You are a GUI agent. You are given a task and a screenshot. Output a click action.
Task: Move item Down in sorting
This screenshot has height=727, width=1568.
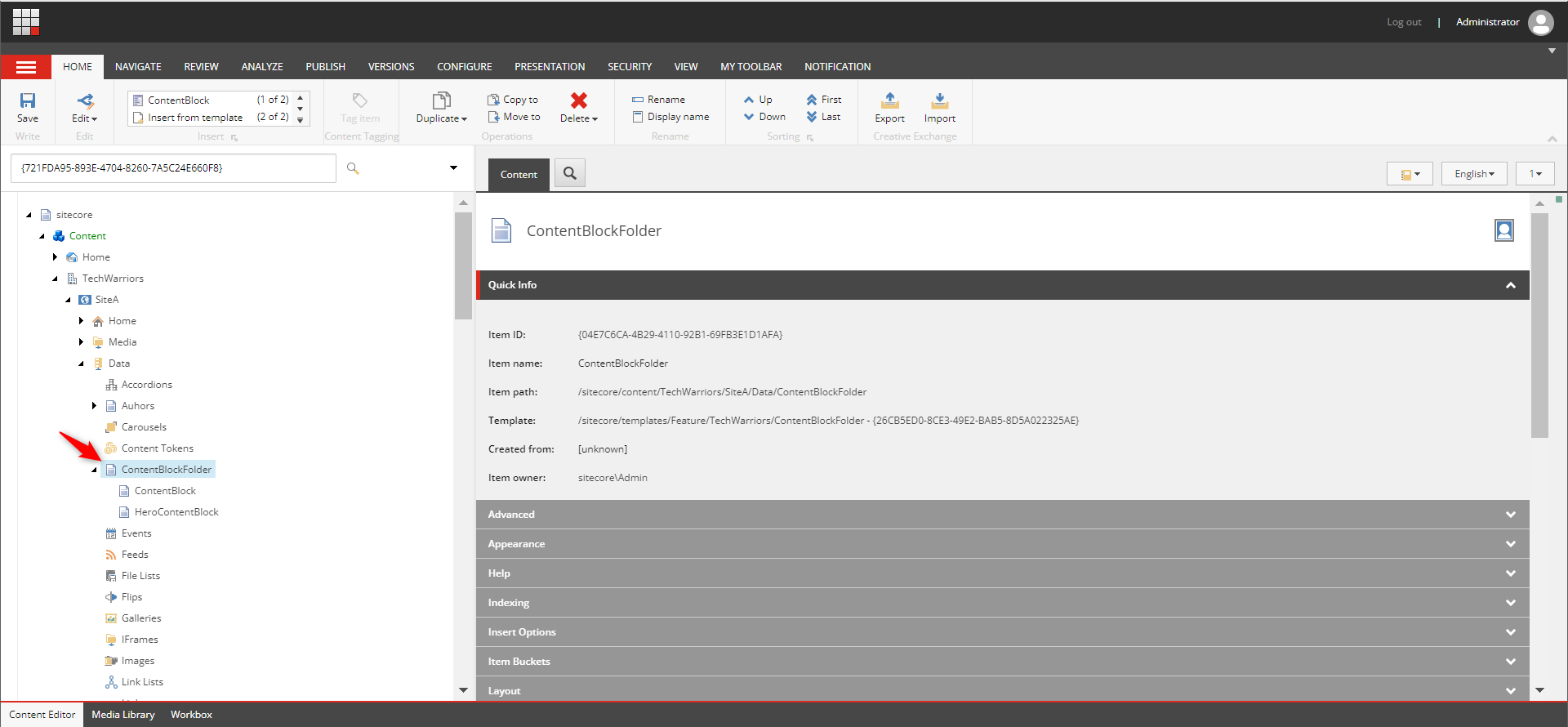(764, 117)
